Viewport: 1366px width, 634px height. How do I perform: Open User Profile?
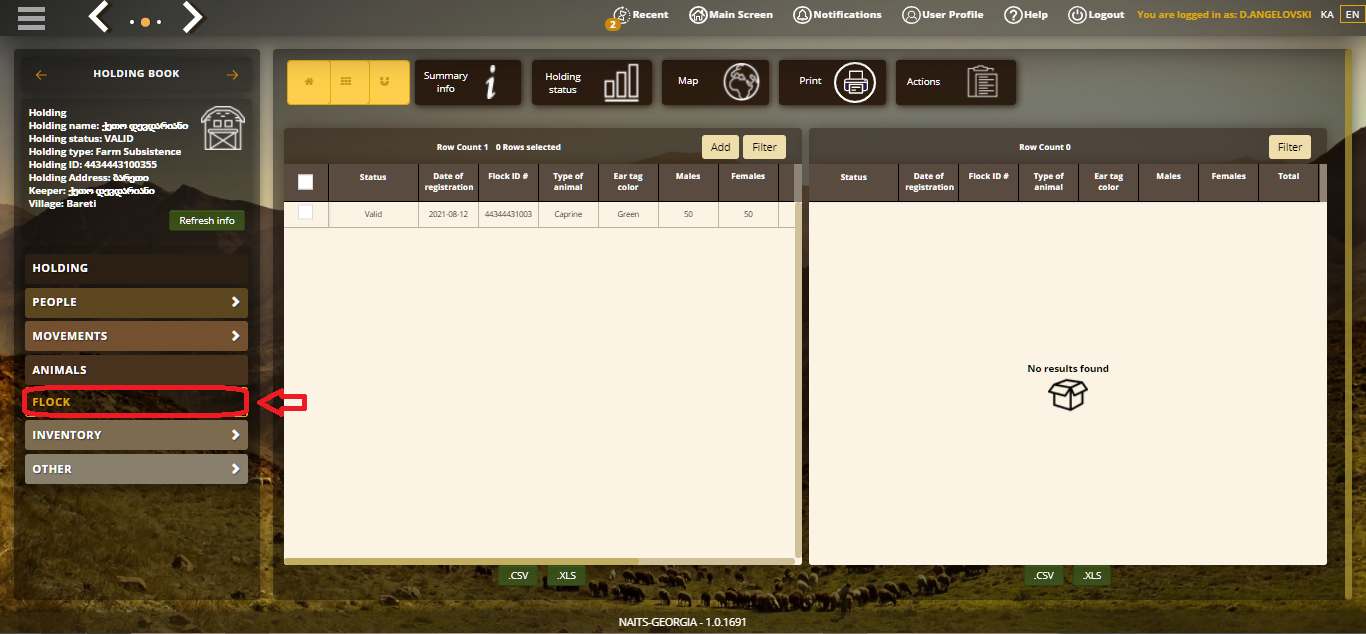click(x=942, y=15)
